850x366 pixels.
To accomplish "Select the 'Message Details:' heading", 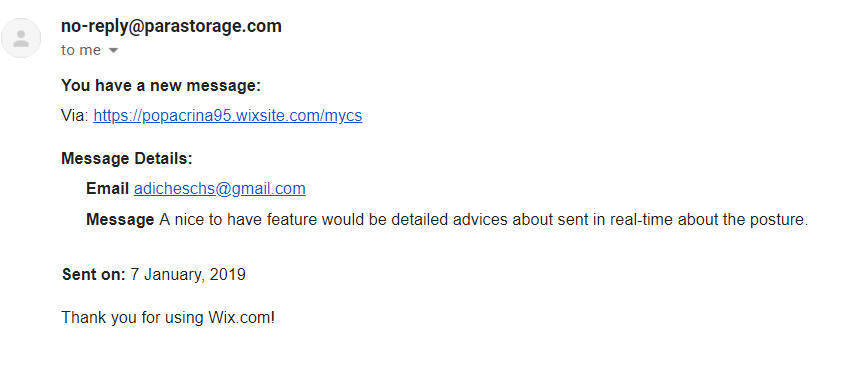I will pos(127,158).
